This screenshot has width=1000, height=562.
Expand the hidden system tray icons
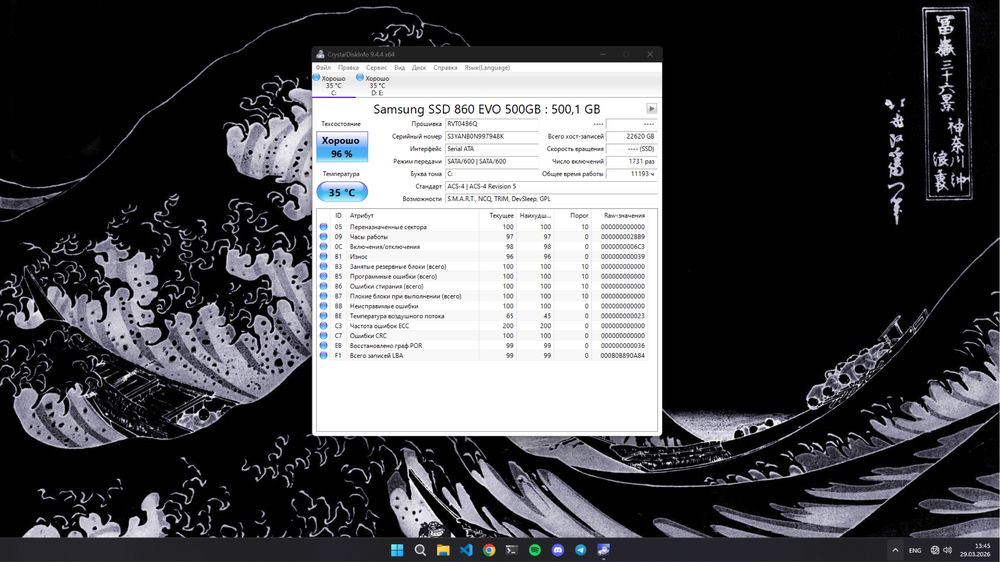tap(895, 550)
